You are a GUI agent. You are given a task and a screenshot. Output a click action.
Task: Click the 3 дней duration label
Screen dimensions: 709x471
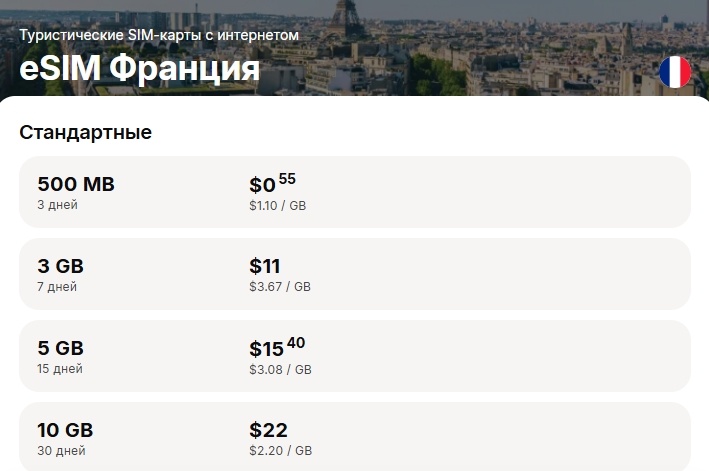tap(57, 205)
